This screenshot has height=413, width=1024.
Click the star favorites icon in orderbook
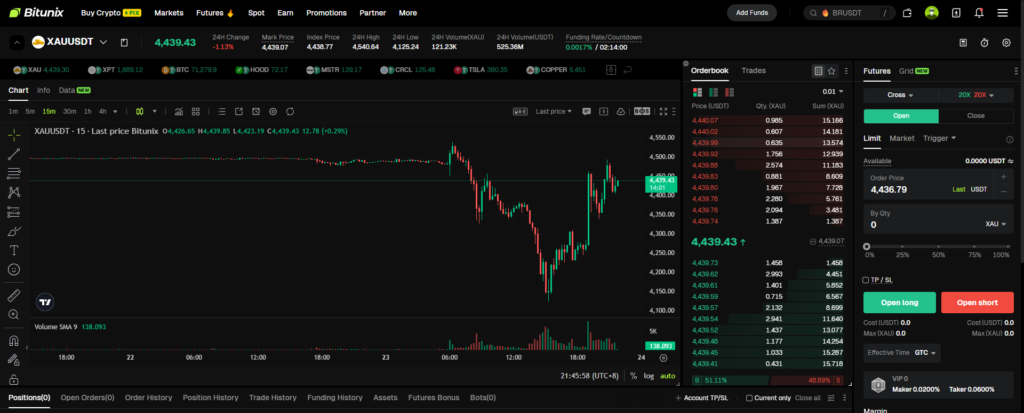pos(831,71)
